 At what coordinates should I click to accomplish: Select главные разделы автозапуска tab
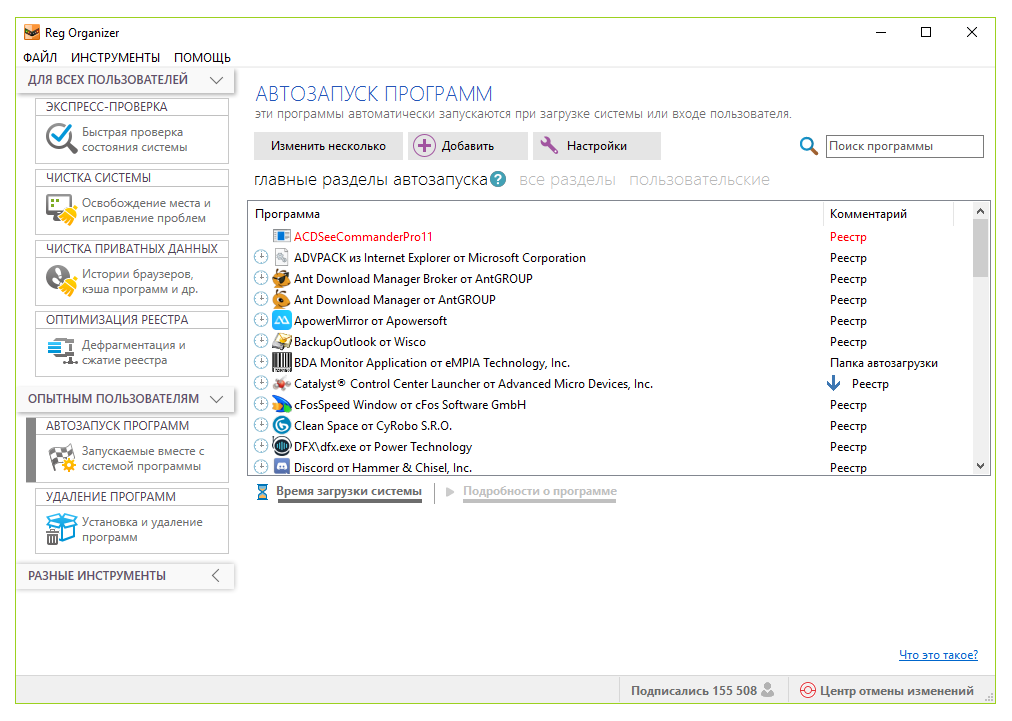[x=370, y=179]
